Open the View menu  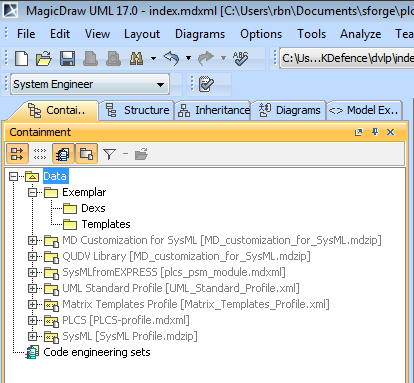[97, 34]
